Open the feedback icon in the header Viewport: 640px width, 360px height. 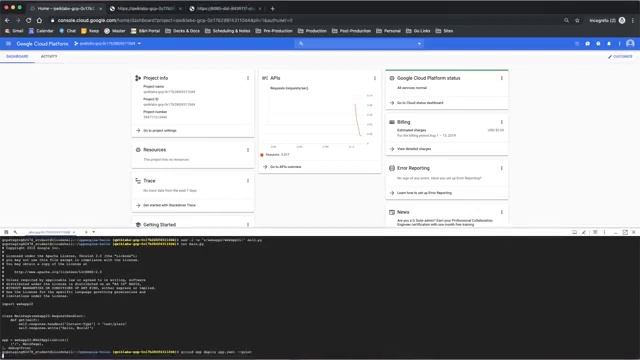tap(587, 44)
